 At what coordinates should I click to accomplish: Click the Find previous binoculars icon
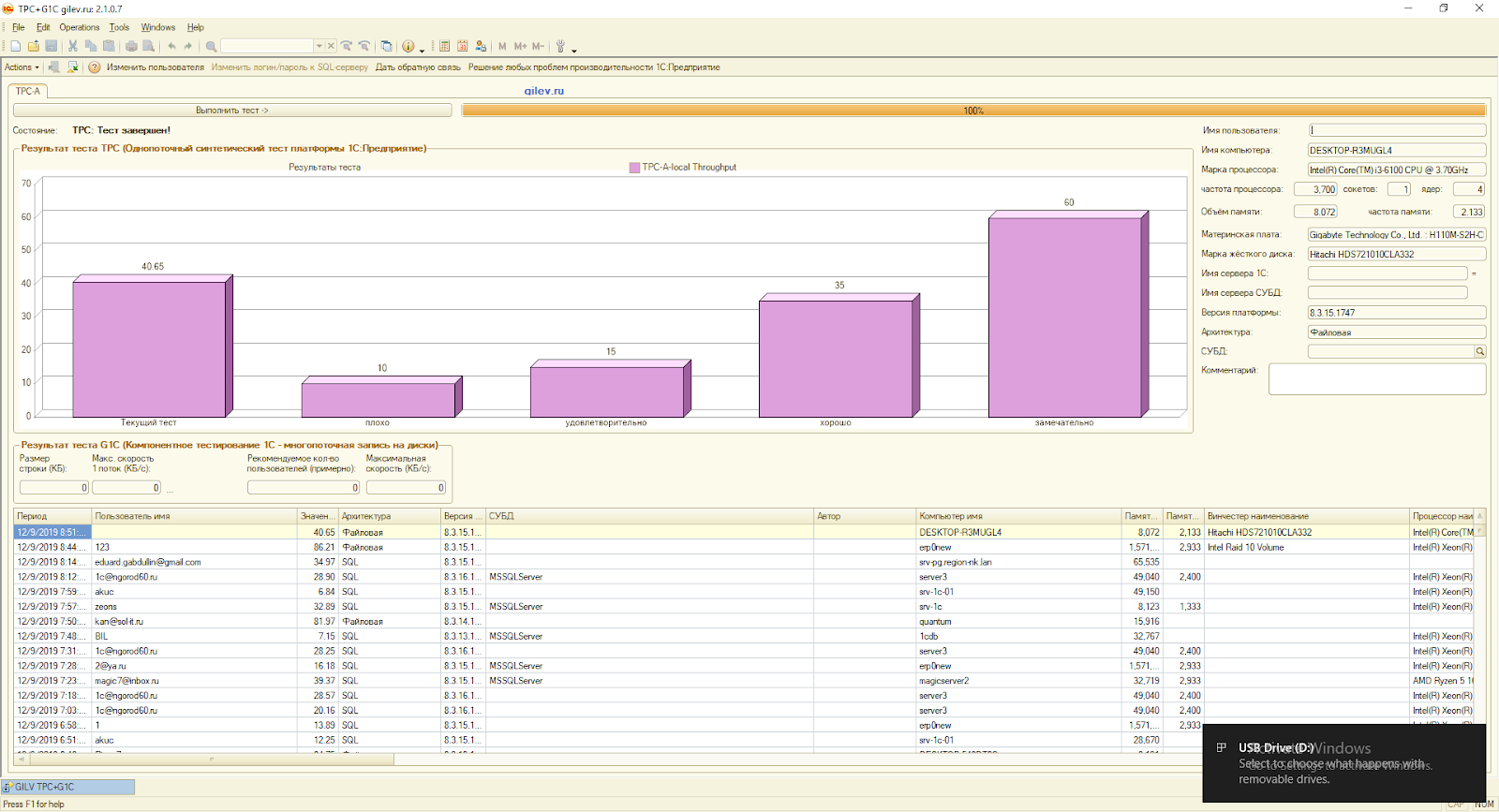(x=364, y=46)
